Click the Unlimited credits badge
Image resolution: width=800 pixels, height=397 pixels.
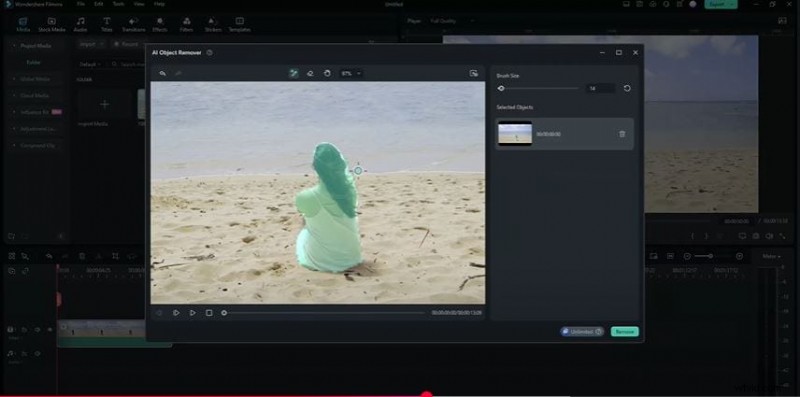[x=582, y=332]
